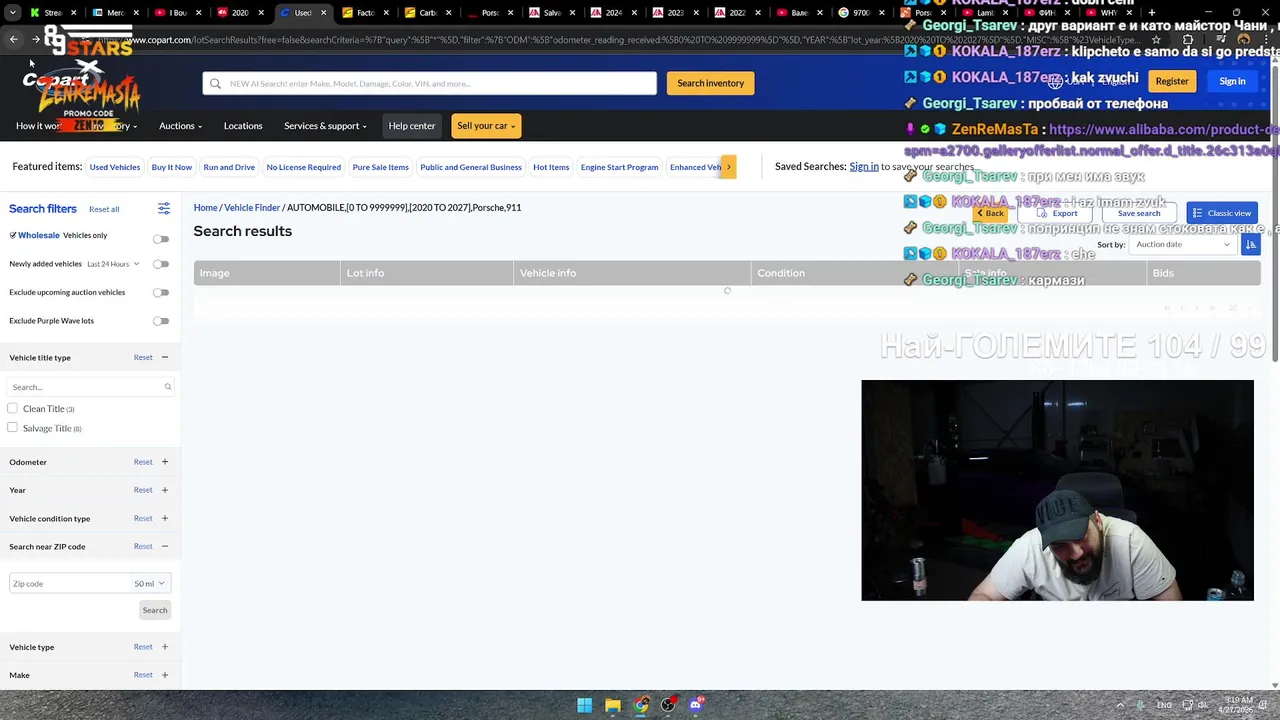Viewport: 1280px width, 720px height.
Task: Open File Explorer from the taskbar
Action: pyautogui.click(x=613, y=705)
